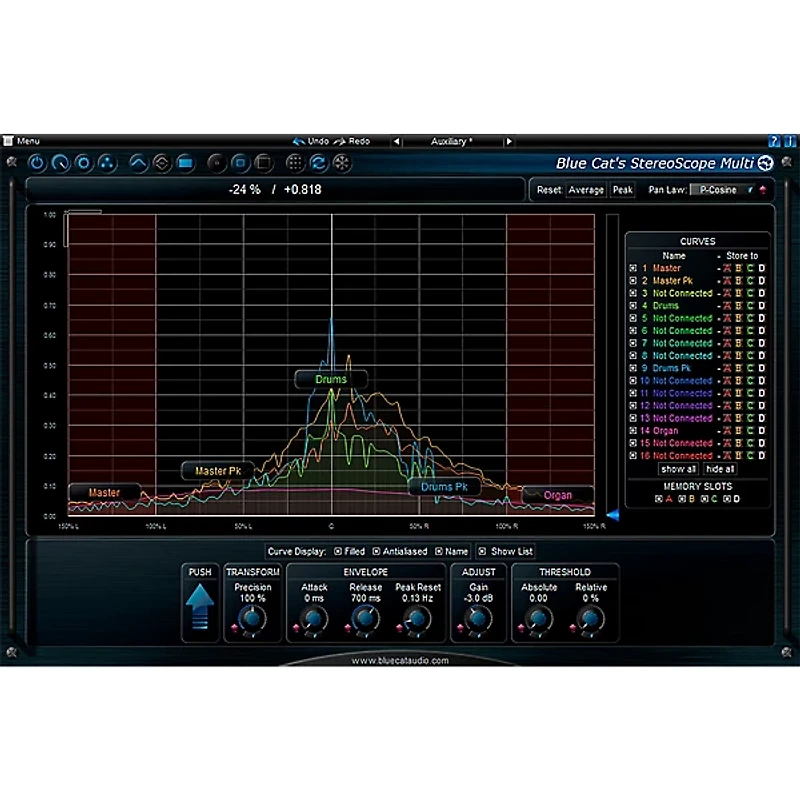Screen dimensions: 800x800
Task: Click the blue arrow beside the graph
Action: [x=613, y=515]
